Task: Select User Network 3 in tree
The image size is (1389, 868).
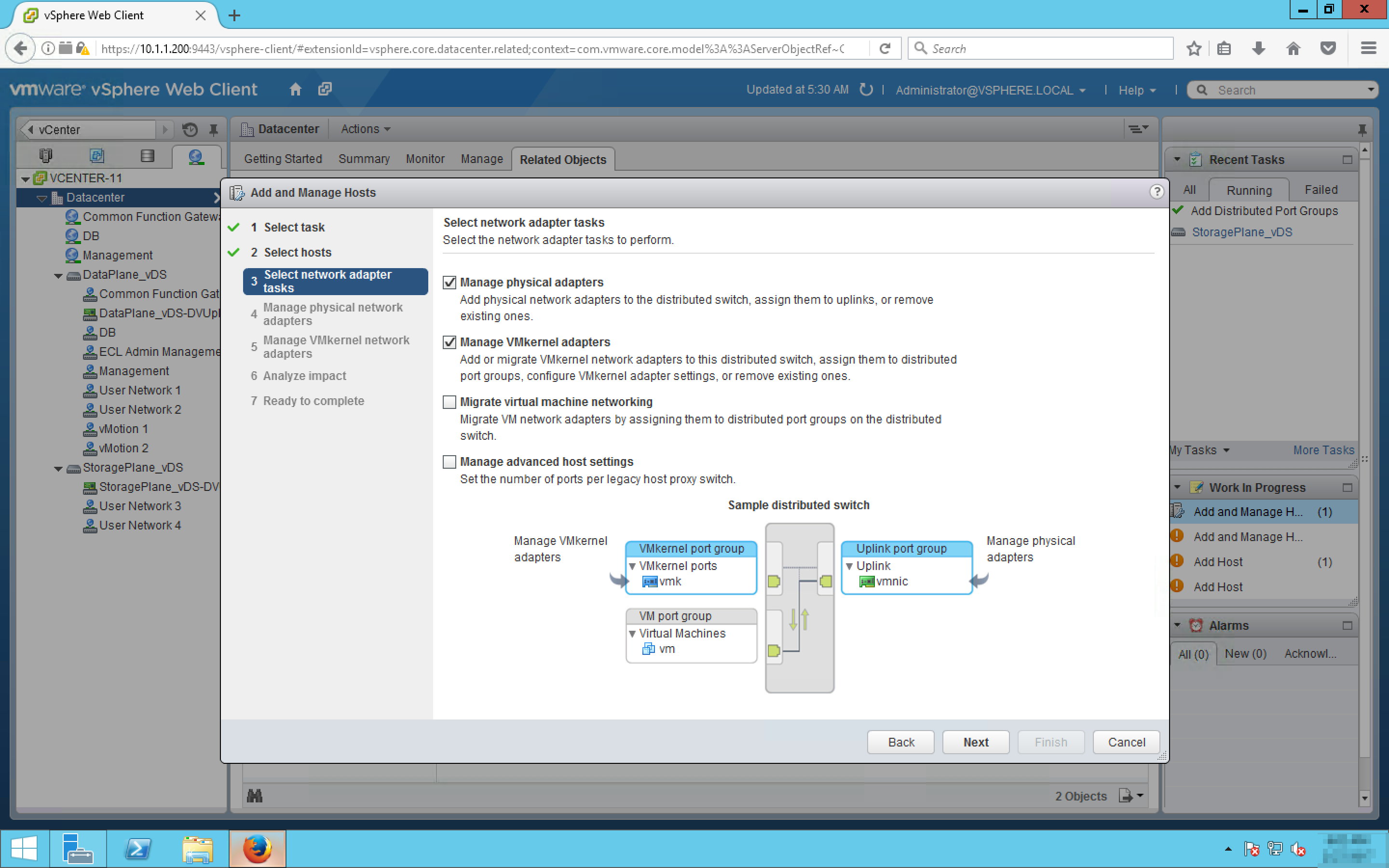Action: 139,506
